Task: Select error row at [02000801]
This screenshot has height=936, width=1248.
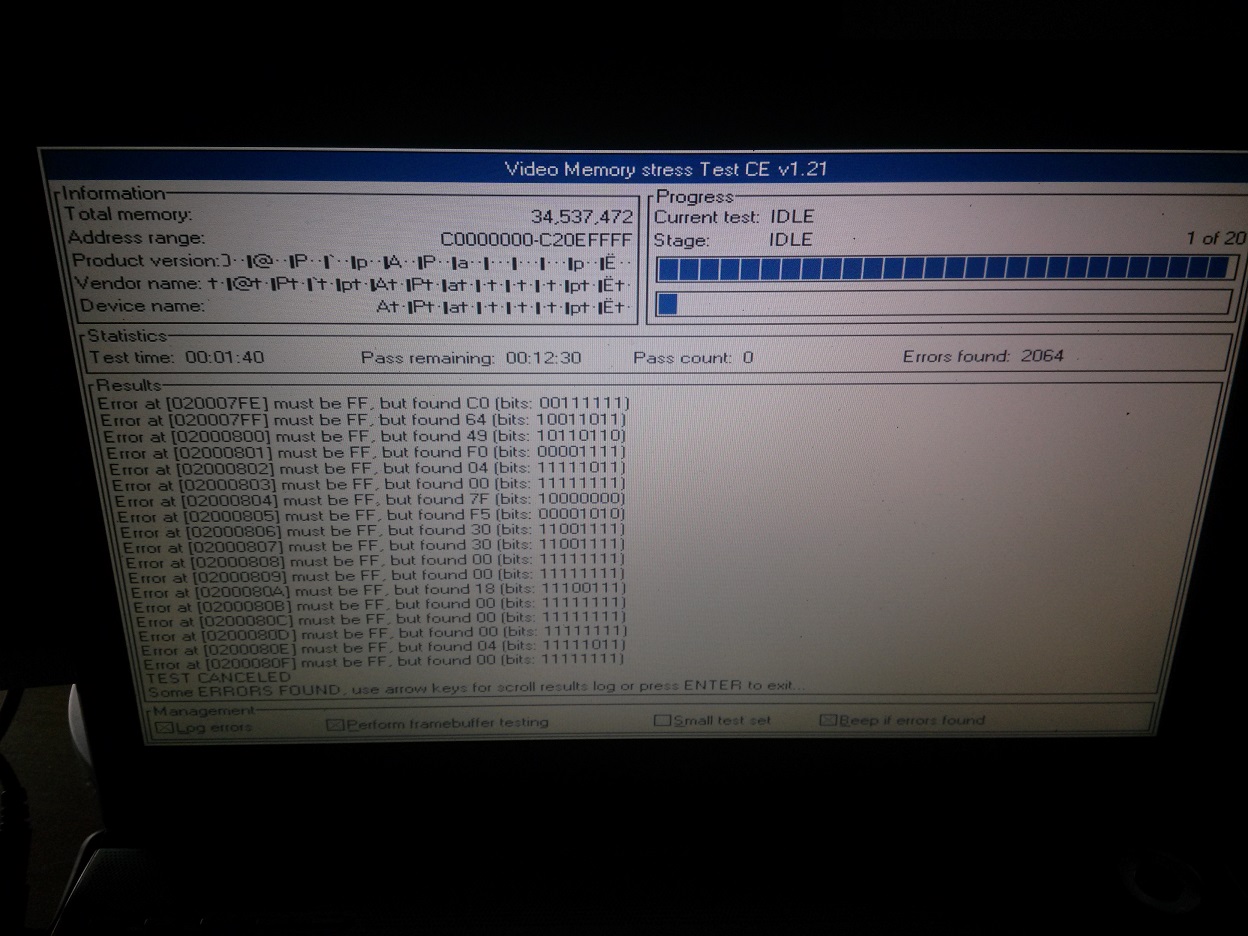Action: [366, 452]
